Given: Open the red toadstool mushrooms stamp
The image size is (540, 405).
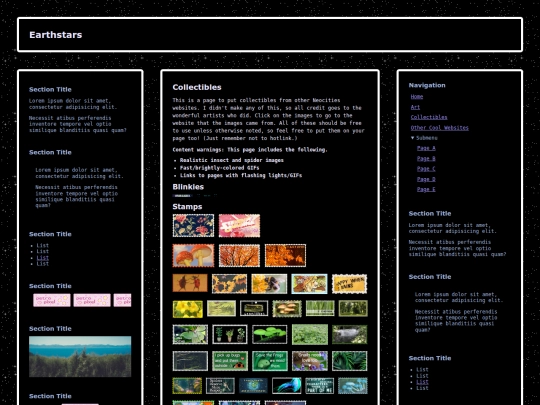Looking at the screenshot, I should tap(193, 256).
